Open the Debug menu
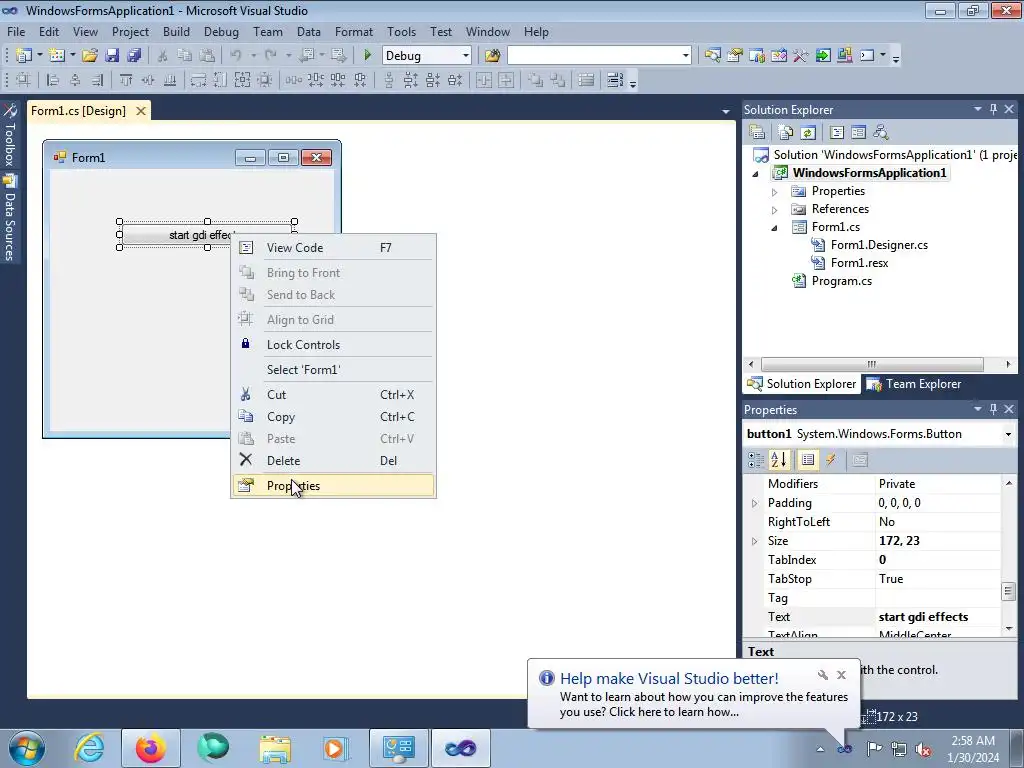Image resolution: width=1024 pixels, height=768 pixels. tap(221, 31)
